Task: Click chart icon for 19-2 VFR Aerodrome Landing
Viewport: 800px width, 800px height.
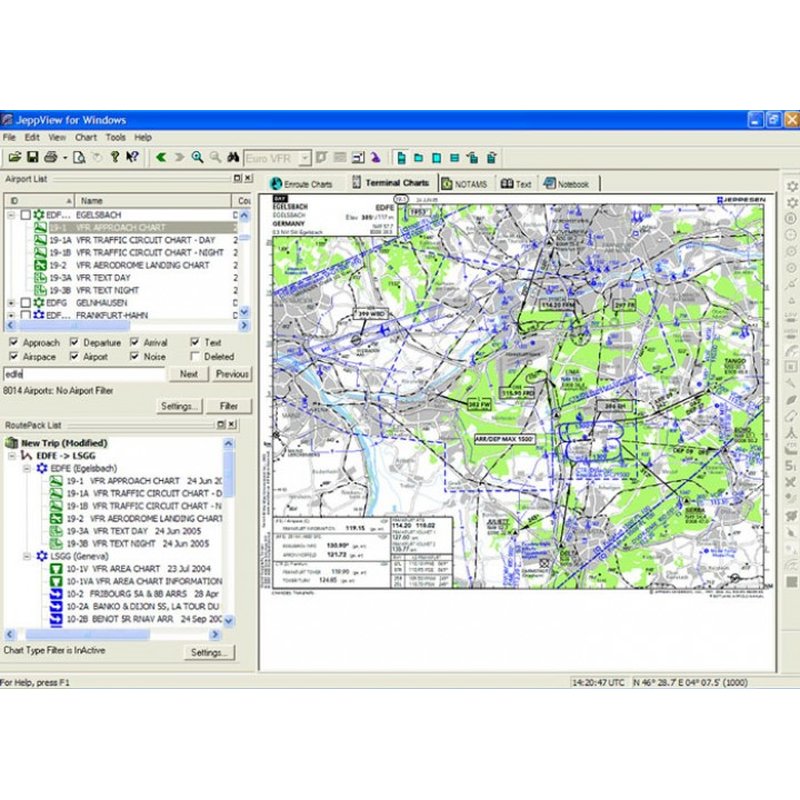Action: [41, 265]
